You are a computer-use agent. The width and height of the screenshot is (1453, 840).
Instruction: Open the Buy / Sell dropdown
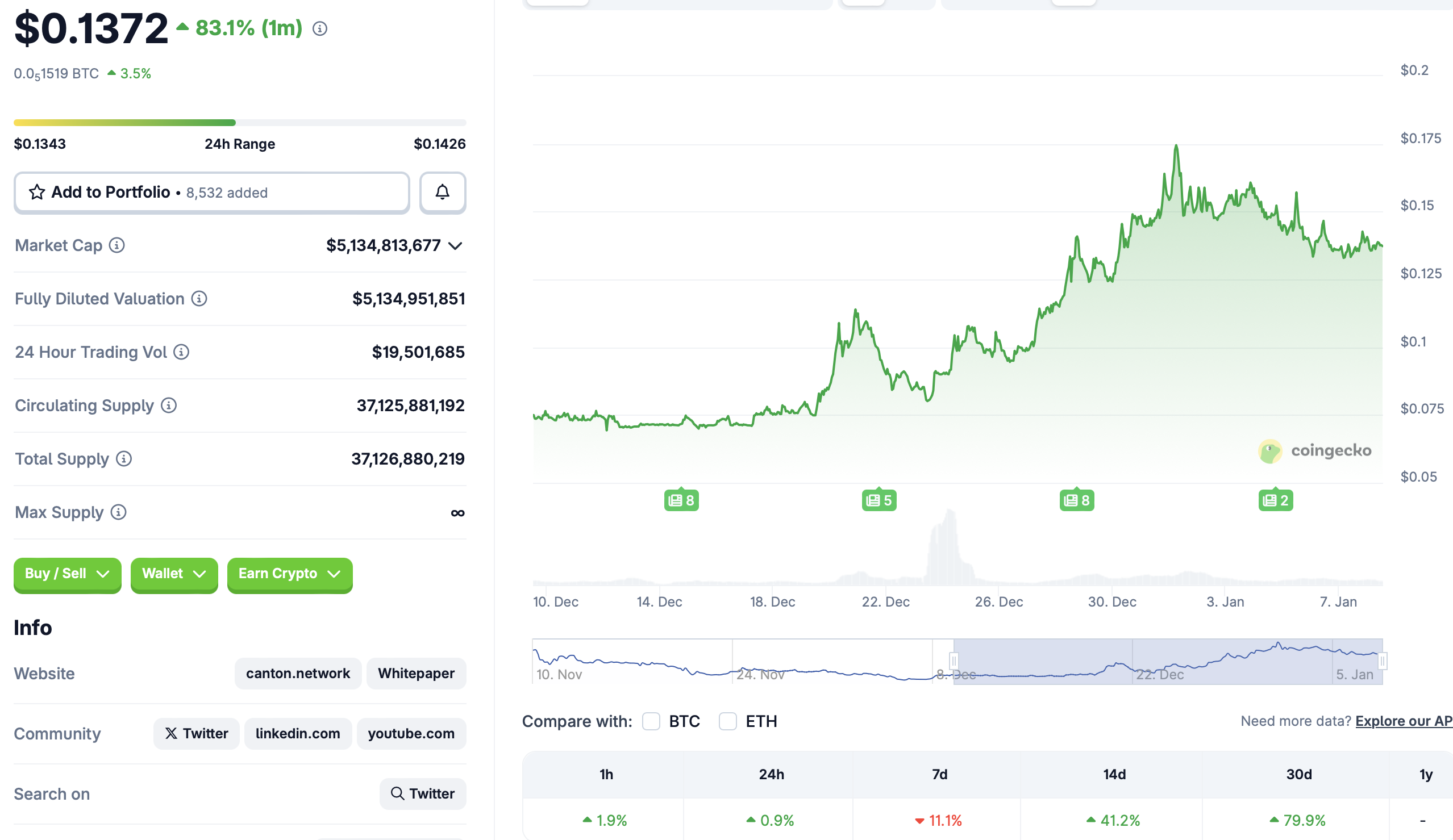point(67,574)
